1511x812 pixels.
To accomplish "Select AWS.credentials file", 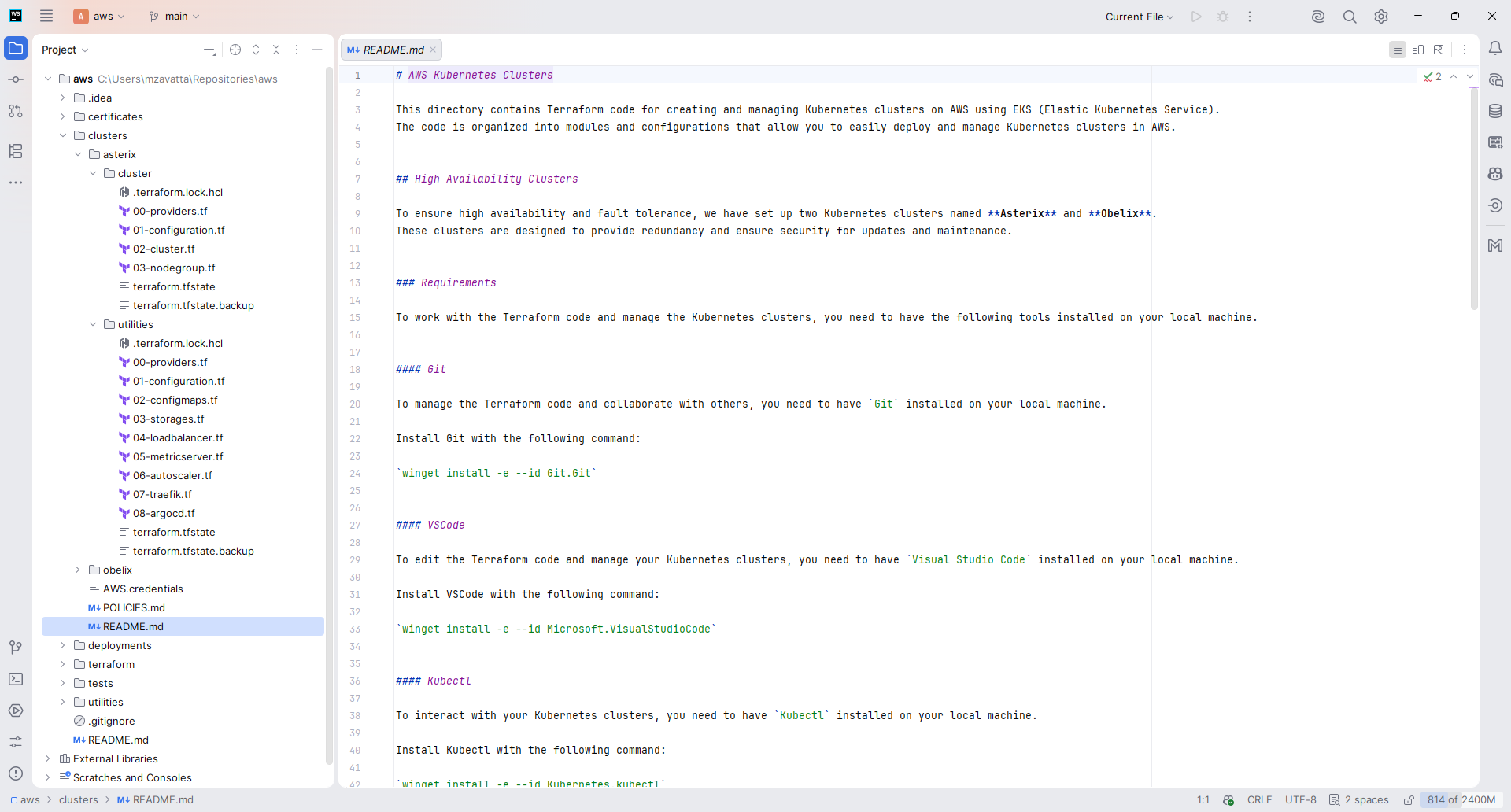I will point(142,589).
